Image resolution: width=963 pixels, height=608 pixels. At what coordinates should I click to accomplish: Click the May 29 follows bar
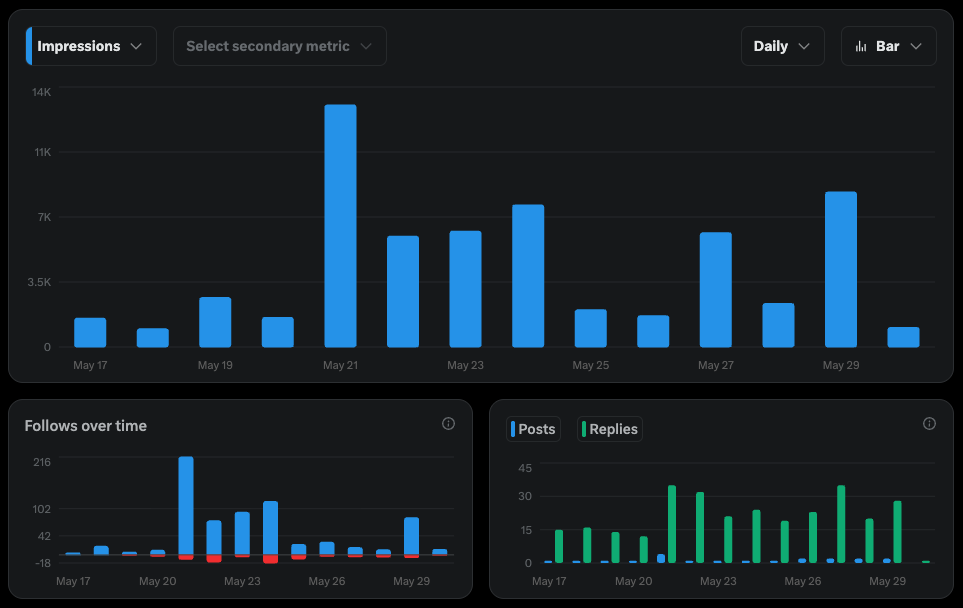[411, 536]
